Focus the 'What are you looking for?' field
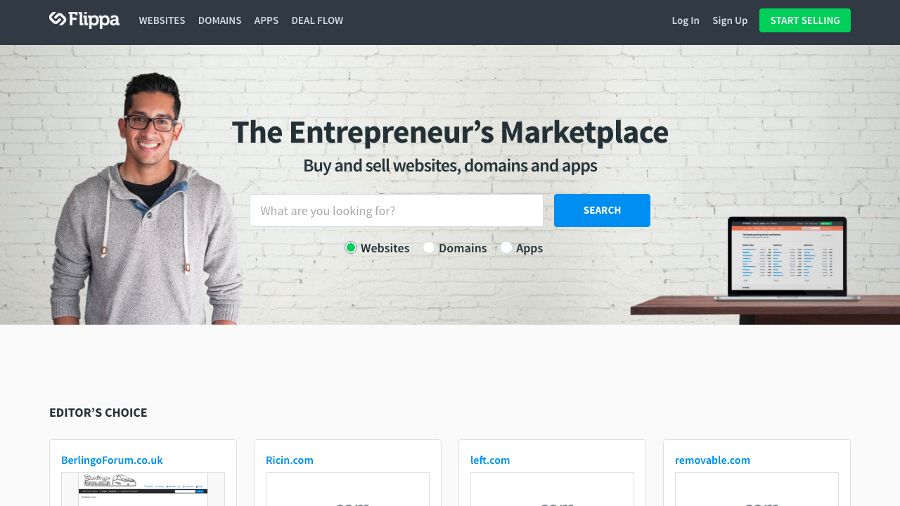This screenshot has width=900, height=506. click(x=396, y=211)
